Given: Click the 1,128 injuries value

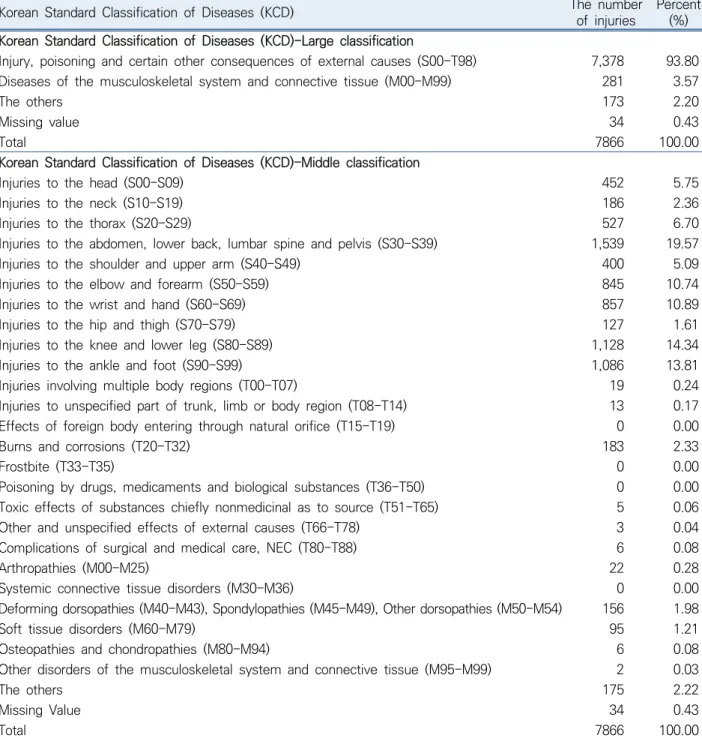Looking at the screenshot, I should (x=607, y=345).
